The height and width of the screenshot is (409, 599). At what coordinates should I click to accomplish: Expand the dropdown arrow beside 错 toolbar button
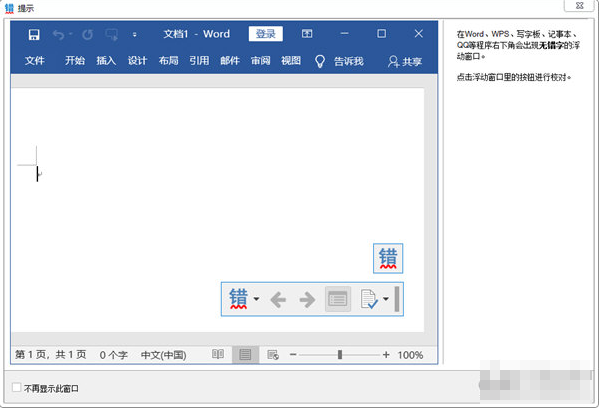pos(256,299)
